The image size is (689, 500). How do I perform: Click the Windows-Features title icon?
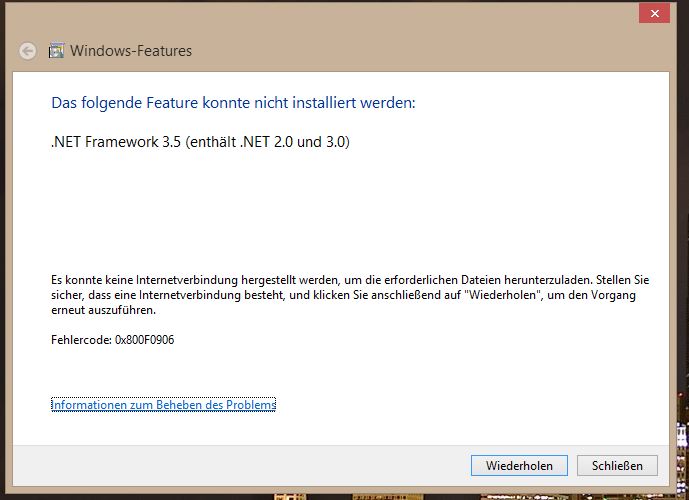[56, 51]
